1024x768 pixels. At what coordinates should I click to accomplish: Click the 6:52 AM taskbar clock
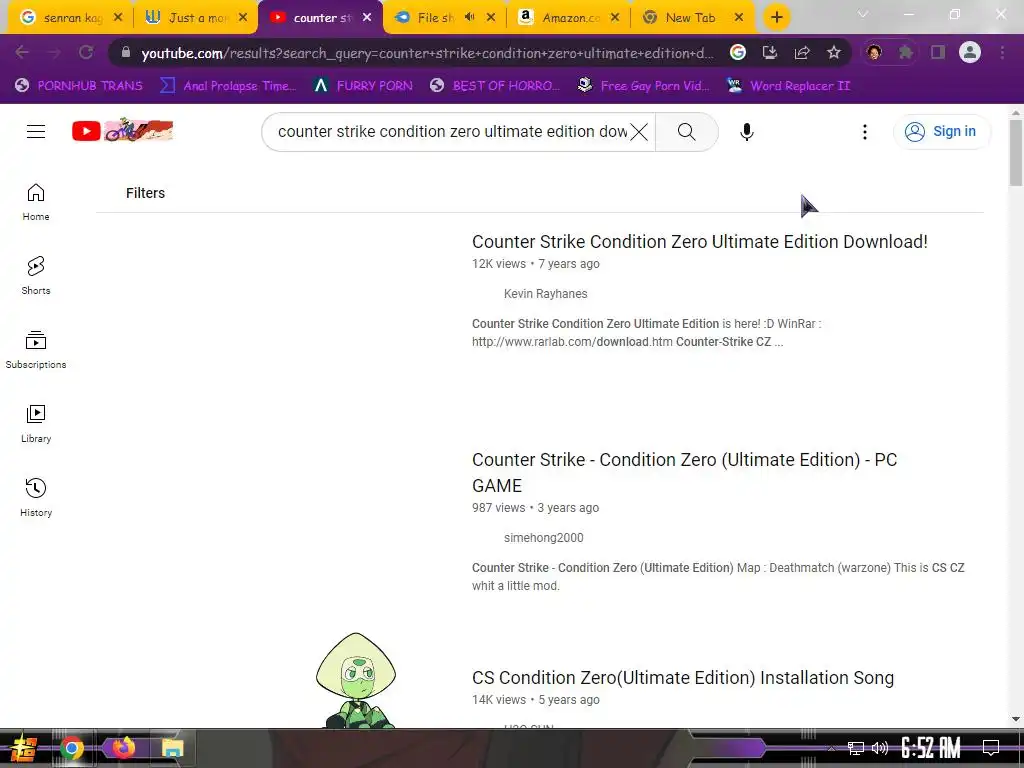pyautogui.click(x=930, y=748)
